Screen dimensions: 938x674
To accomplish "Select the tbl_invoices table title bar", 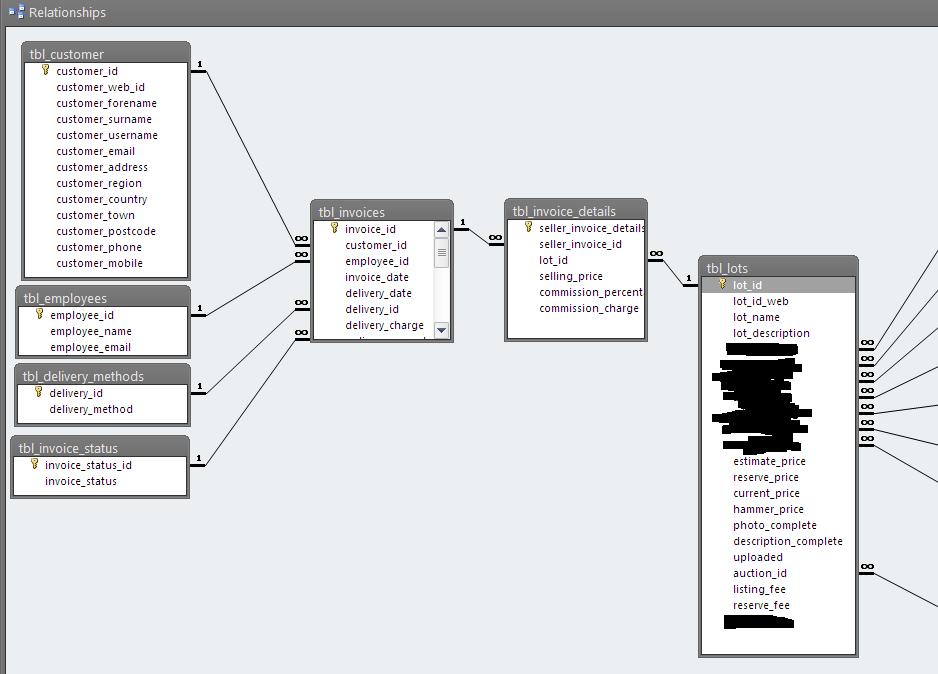I will [382, 212].
